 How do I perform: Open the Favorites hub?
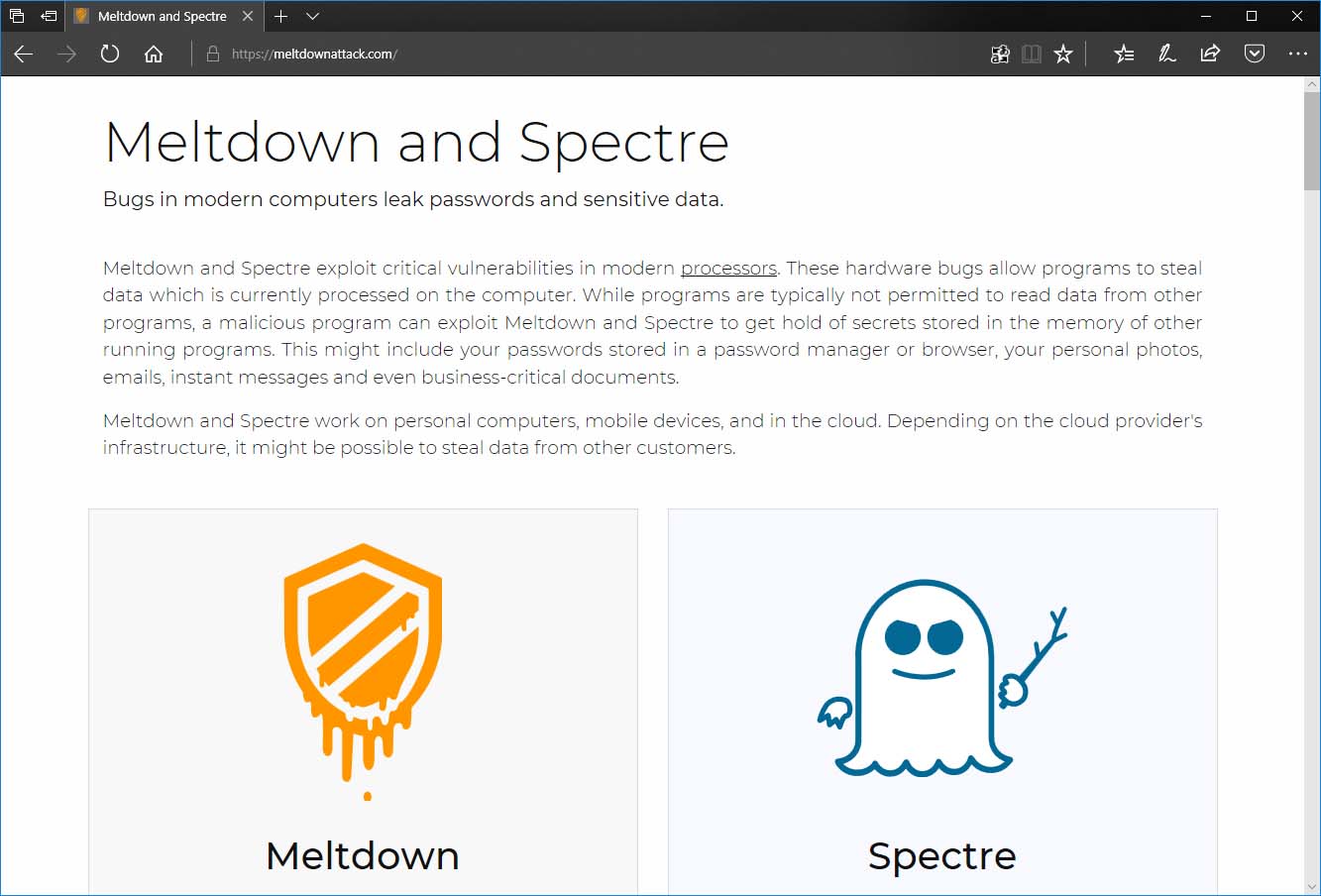[1124, 55]
